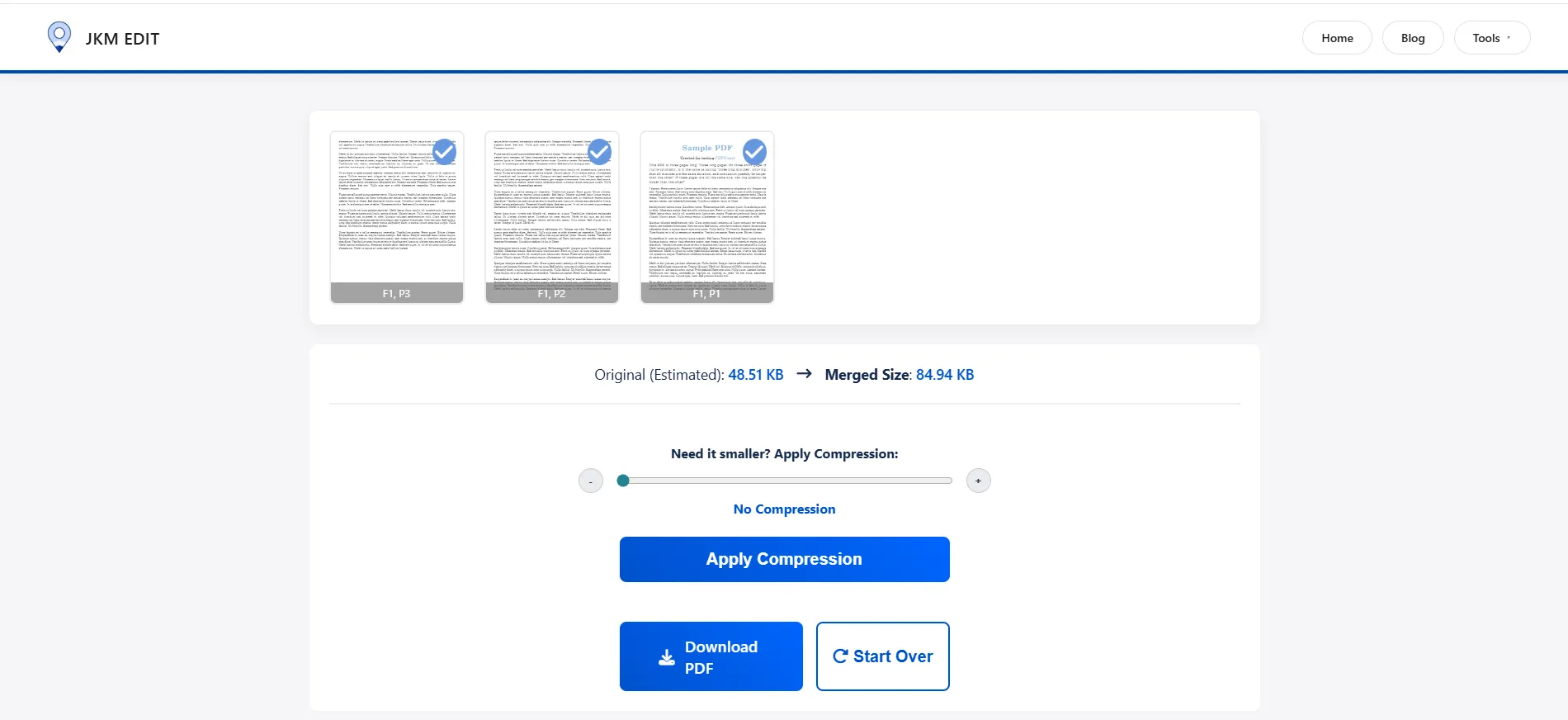Uncheck the checkmark on page F1, P2

pos(599,151)
